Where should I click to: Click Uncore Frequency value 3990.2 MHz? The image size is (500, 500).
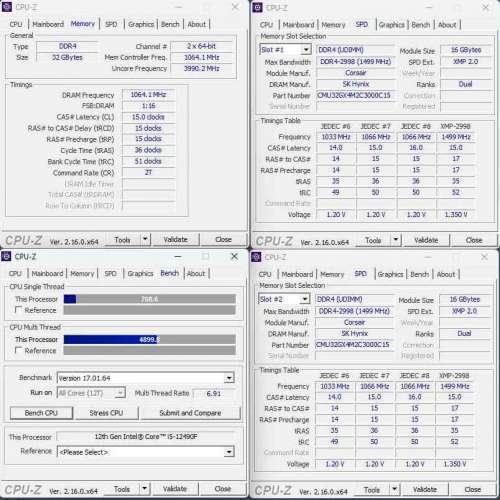(202, 68)
